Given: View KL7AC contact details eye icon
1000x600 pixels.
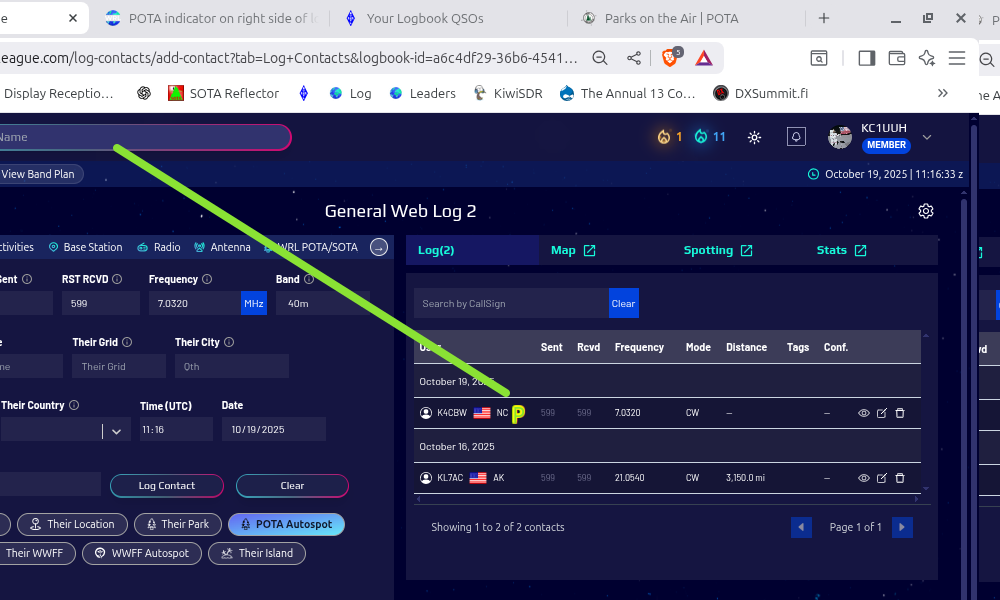Looking at the screenshot, I should [x=864, y=478].
